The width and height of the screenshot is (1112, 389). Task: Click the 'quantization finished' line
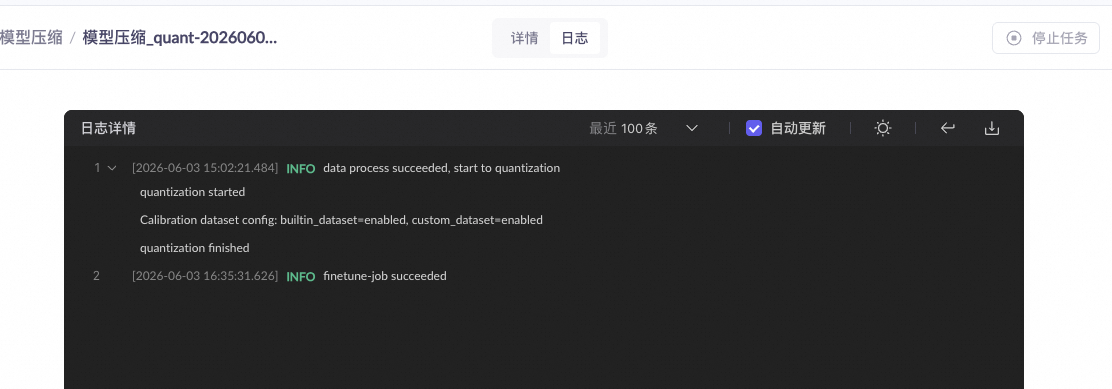click(195, 248)
